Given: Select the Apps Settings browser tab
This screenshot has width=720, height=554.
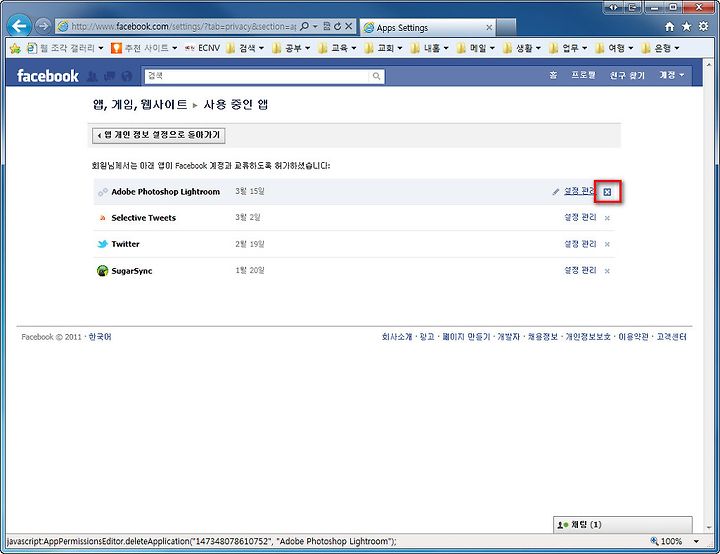Looking at the screenshot, I should point(427,28).
